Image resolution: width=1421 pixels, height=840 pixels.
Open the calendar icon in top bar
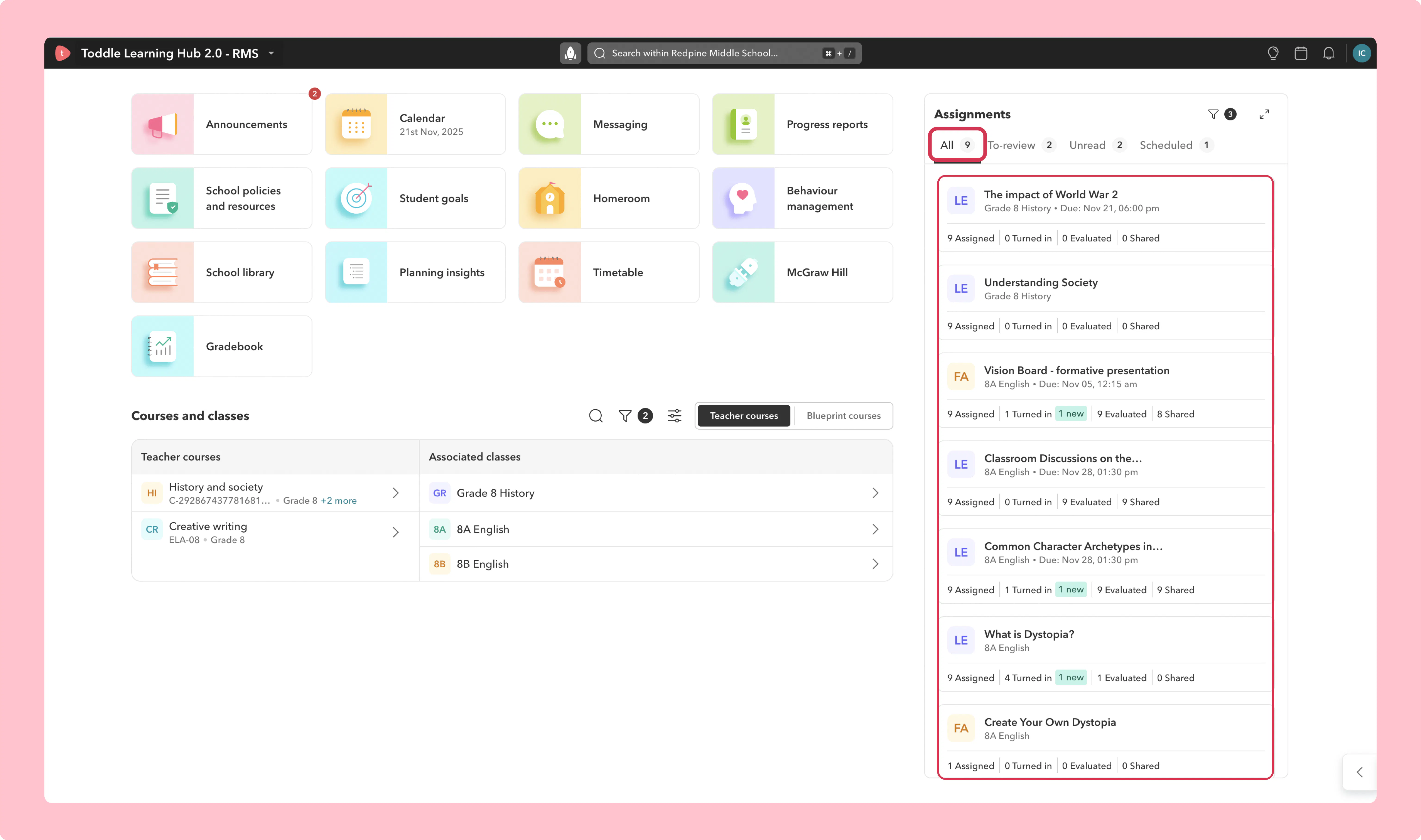tap(1301, 53)
